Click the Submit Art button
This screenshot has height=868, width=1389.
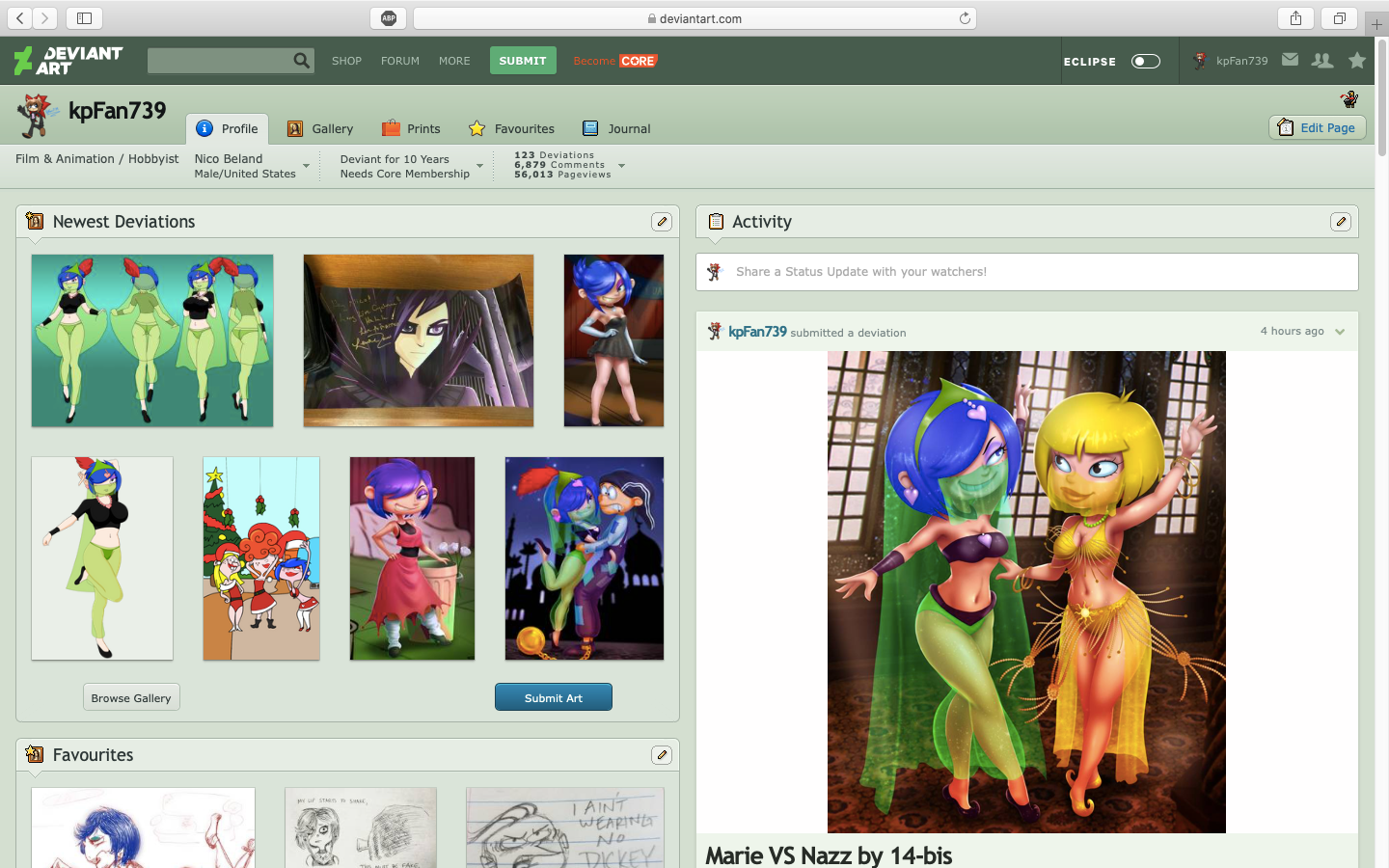(x=554, y=697)
